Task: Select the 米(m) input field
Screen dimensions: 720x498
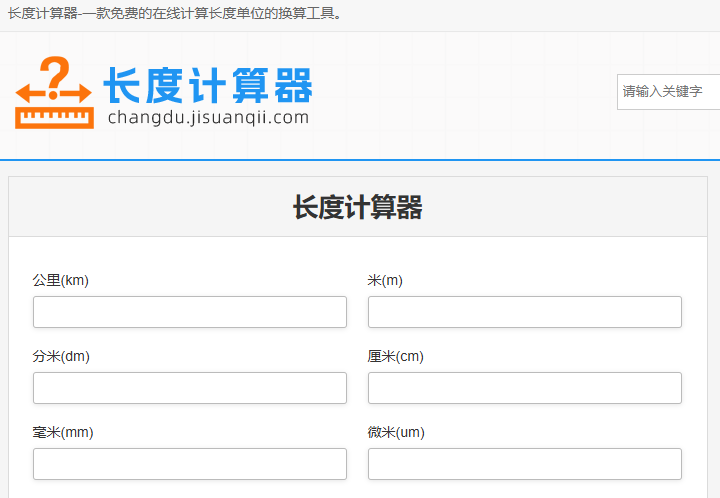Action: 524,312
